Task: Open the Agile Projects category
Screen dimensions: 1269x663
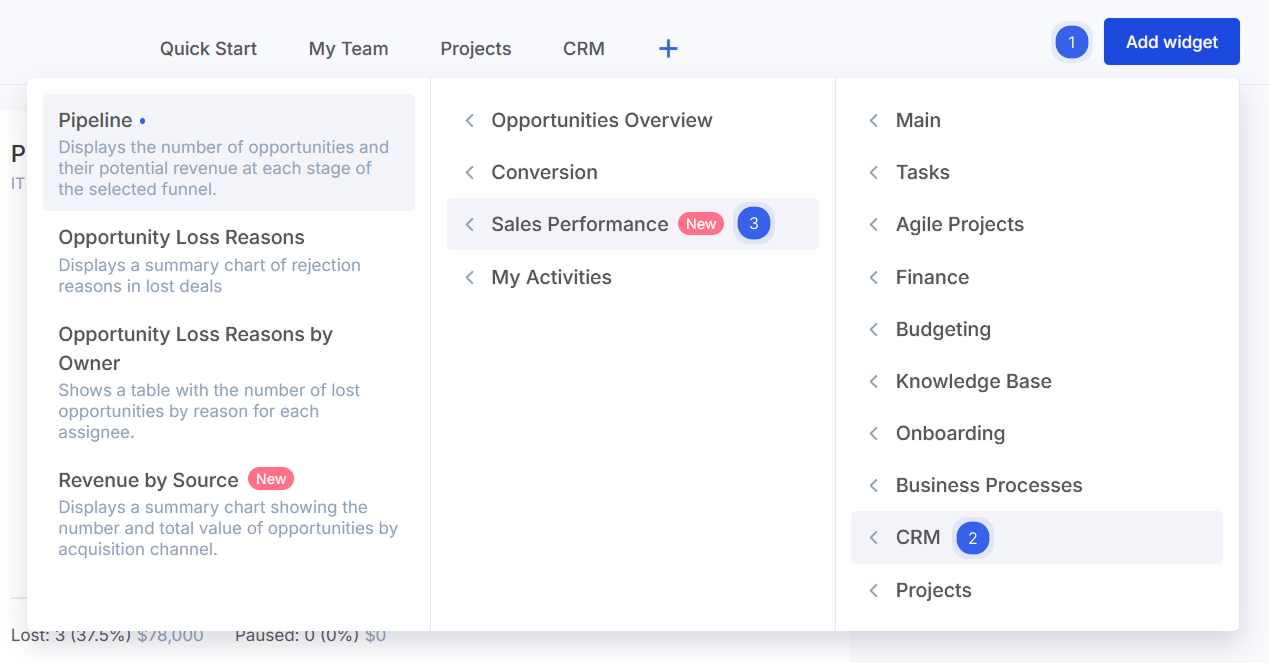Action: tap(959, 224)
